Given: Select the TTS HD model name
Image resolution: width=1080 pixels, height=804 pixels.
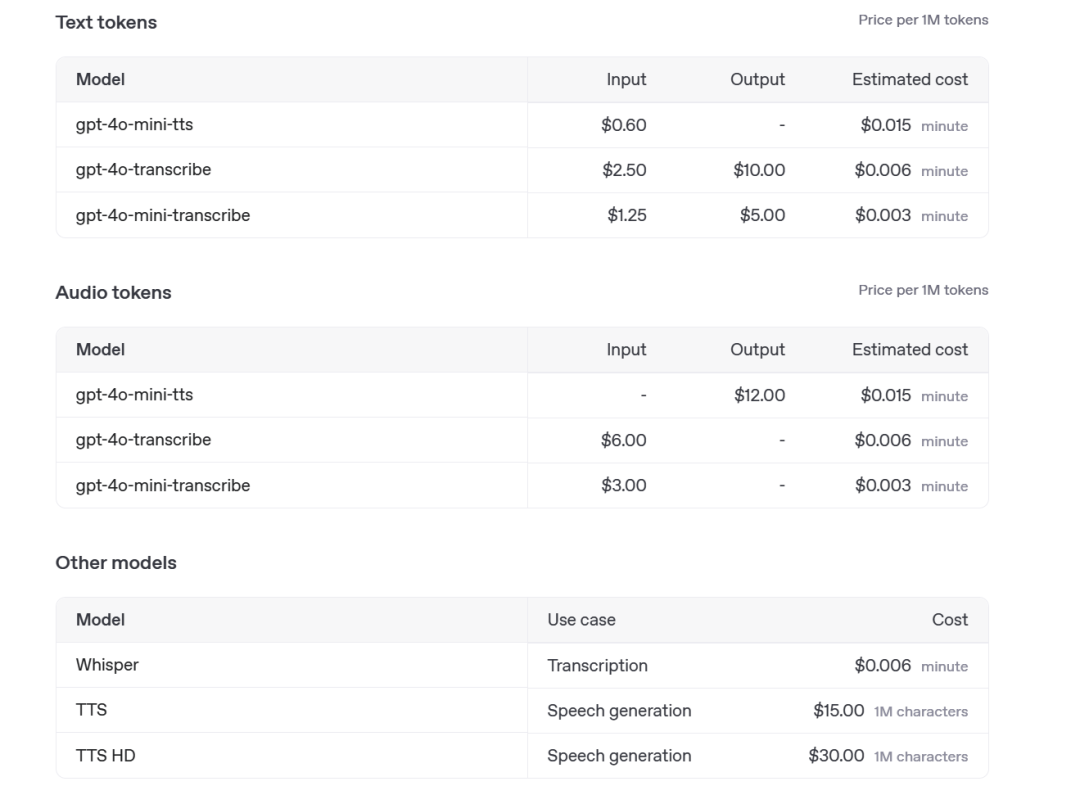Looking at the screenshot, I should [x=105, y=755].
